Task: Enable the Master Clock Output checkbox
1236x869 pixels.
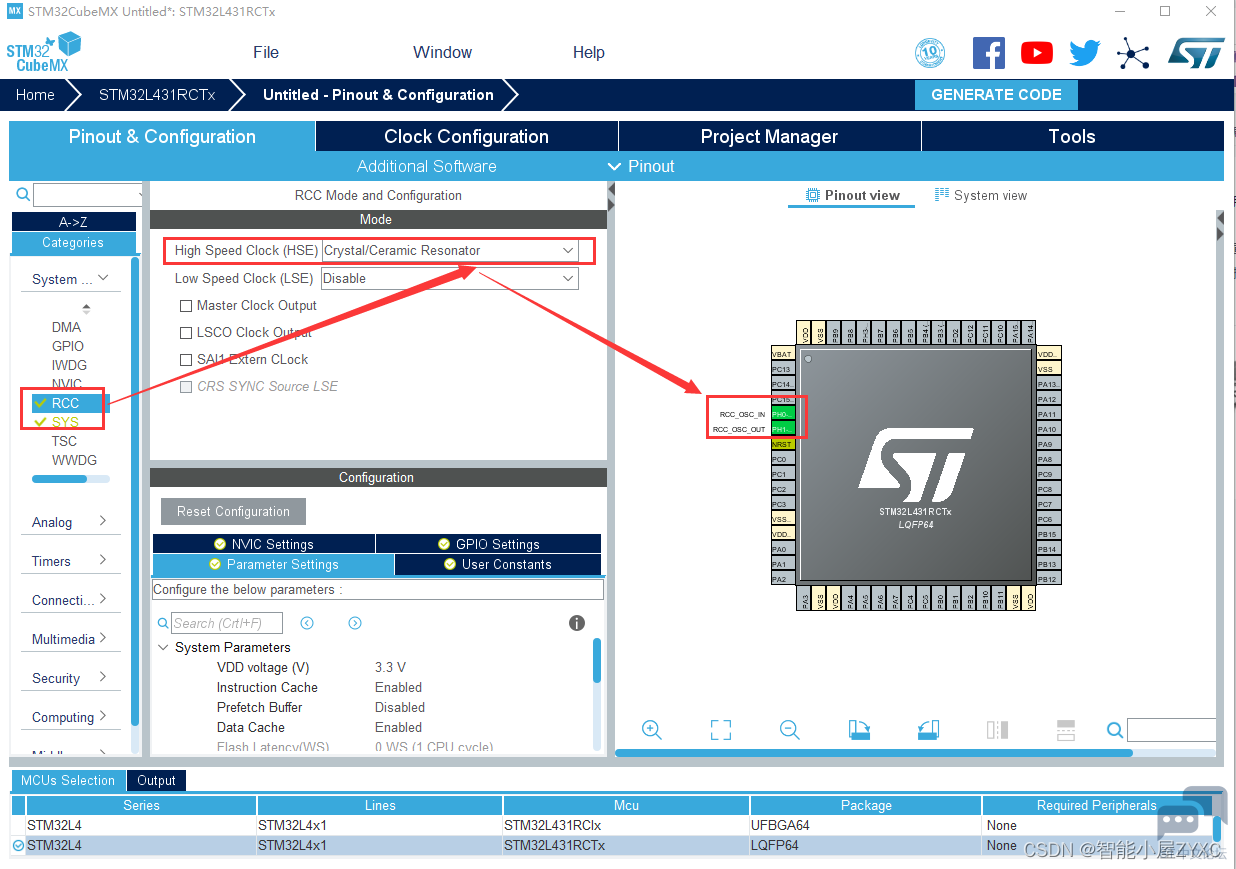Action: pyautogui.click(x=186, y=306)
